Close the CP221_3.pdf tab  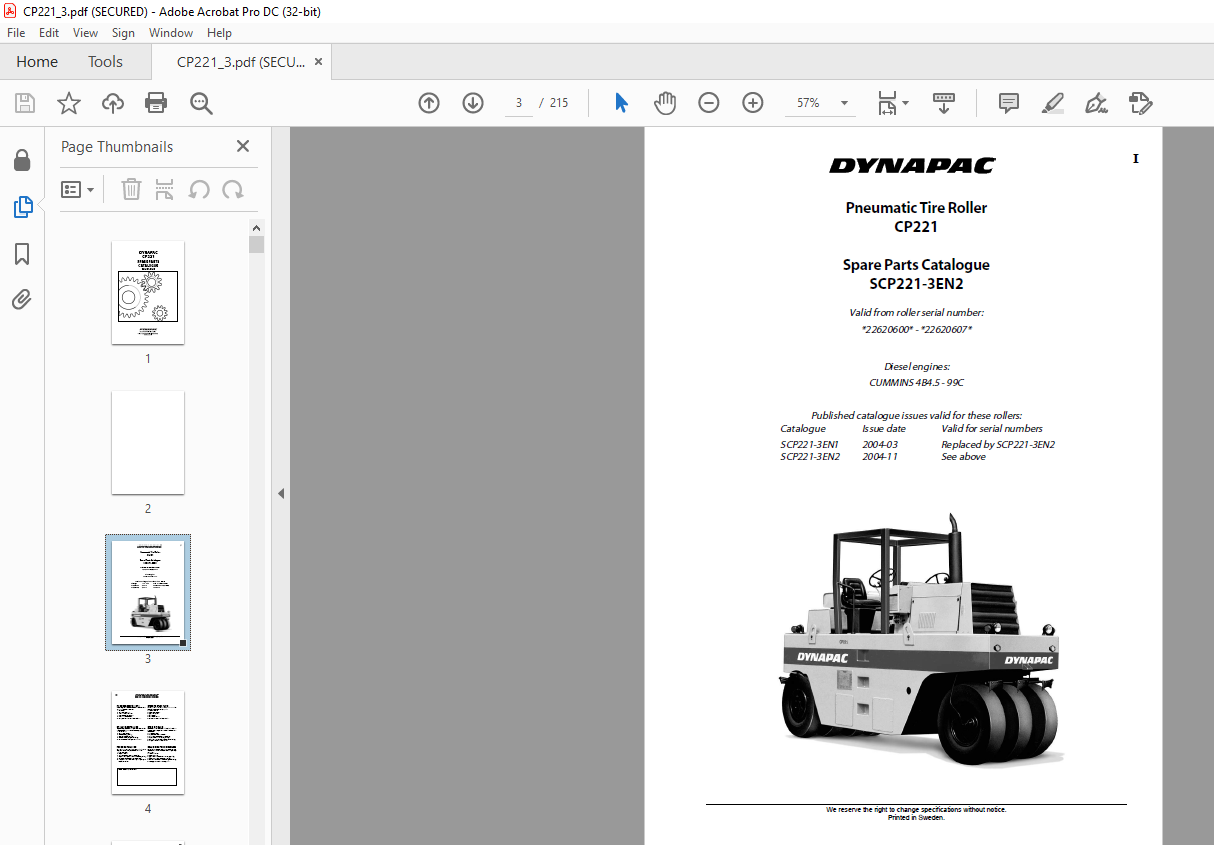[319, 62]
